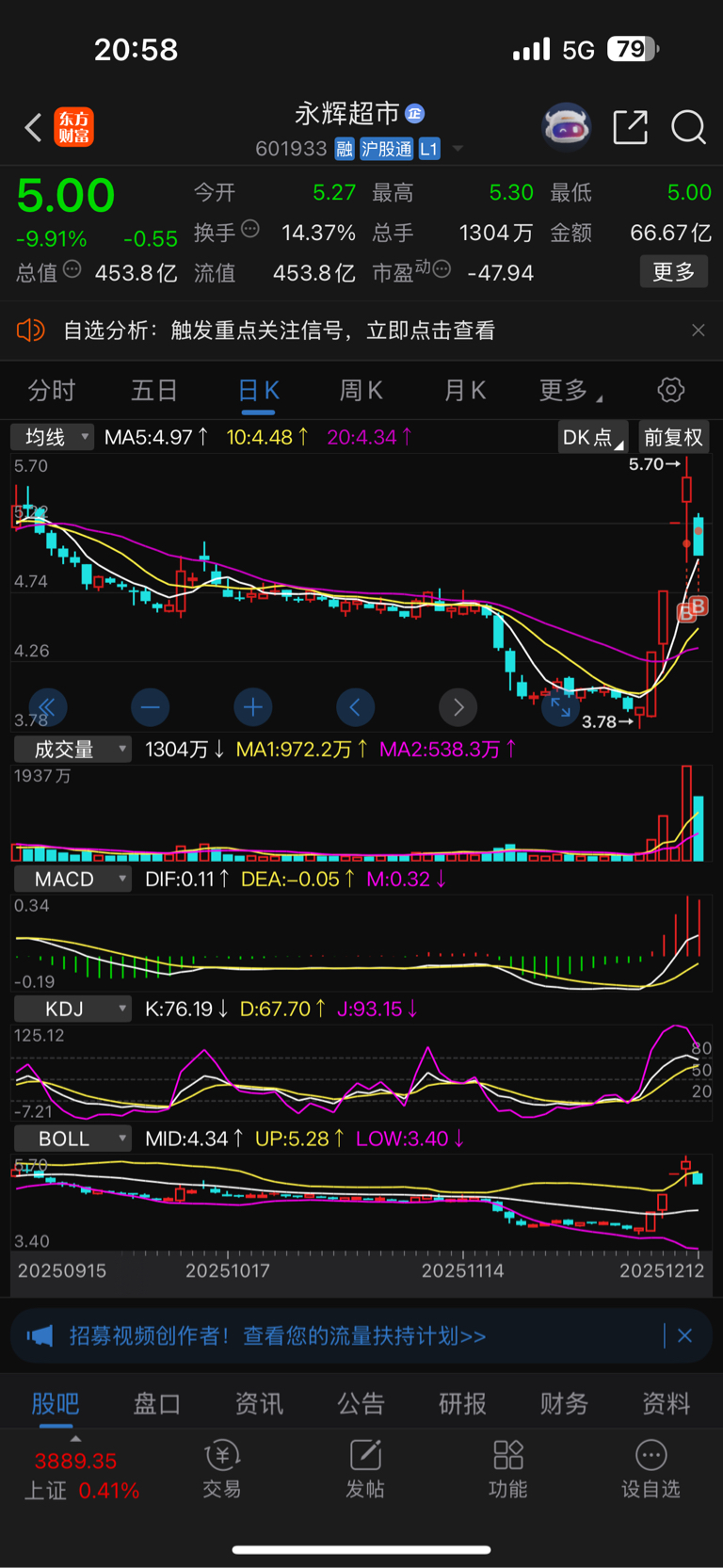Switch to 分时 chart tab
The image size is (723, 1568).
(x=52, y=391)
